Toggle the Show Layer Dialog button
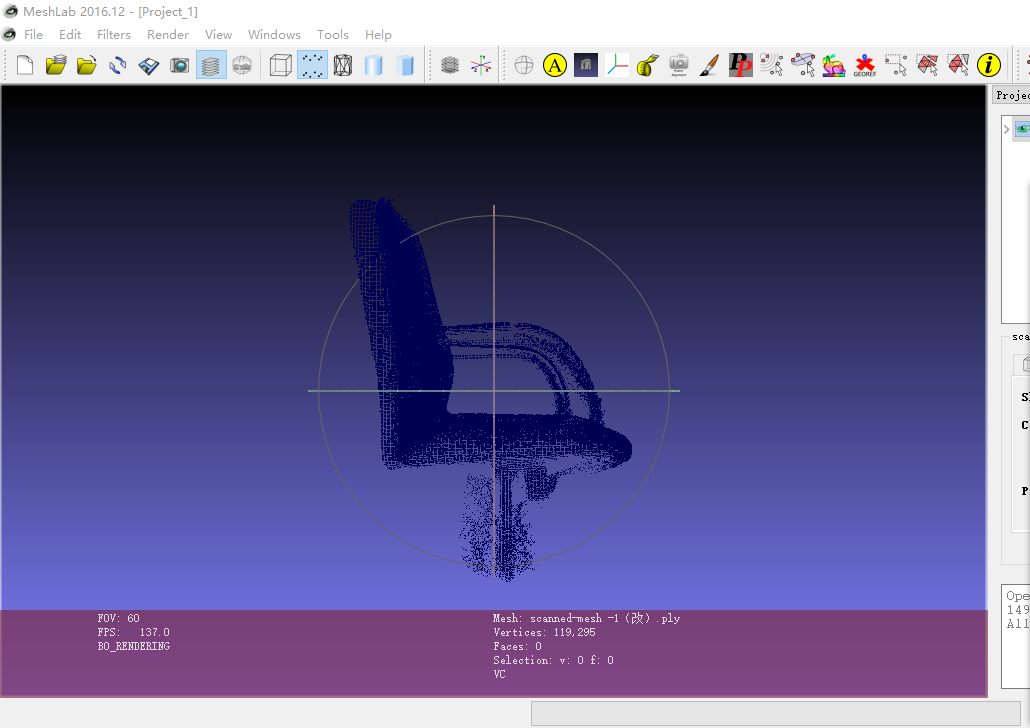 coord(211,66)
